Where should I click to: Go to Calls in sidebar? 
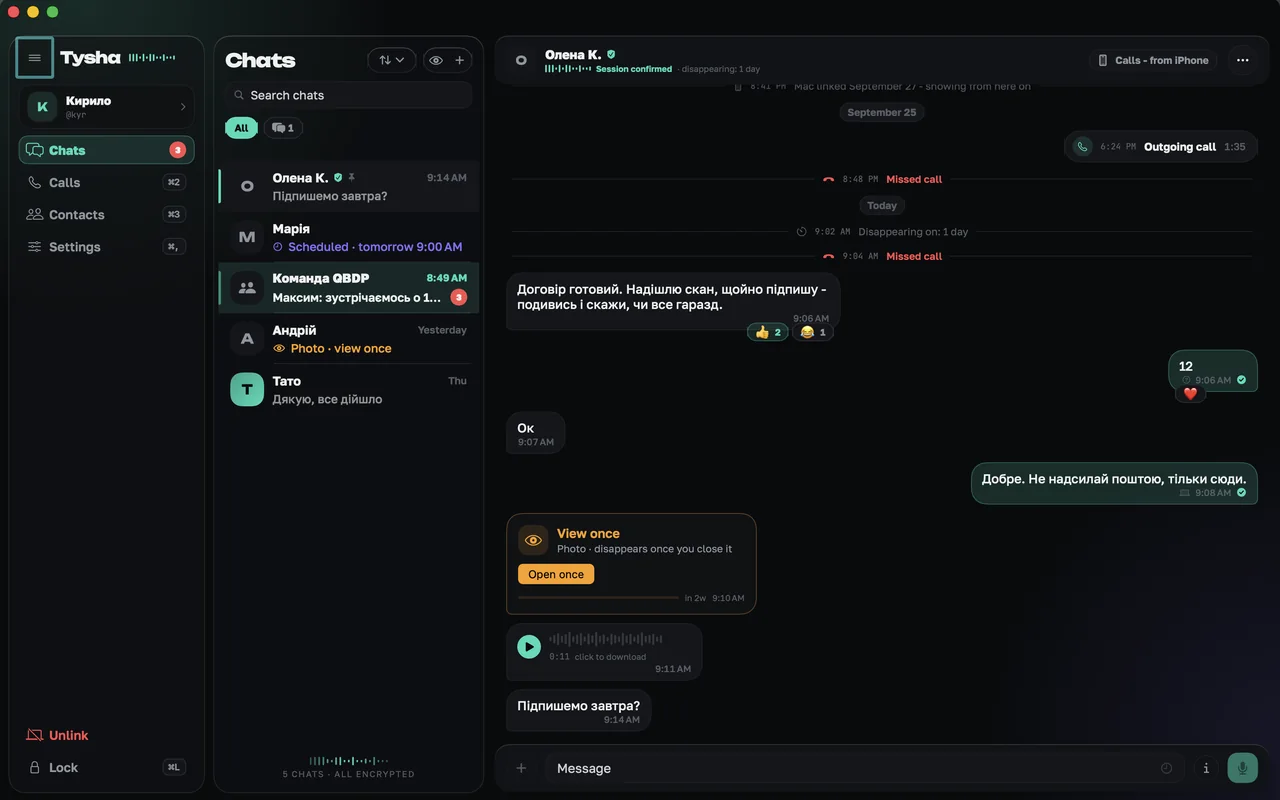tap(106, 182)
